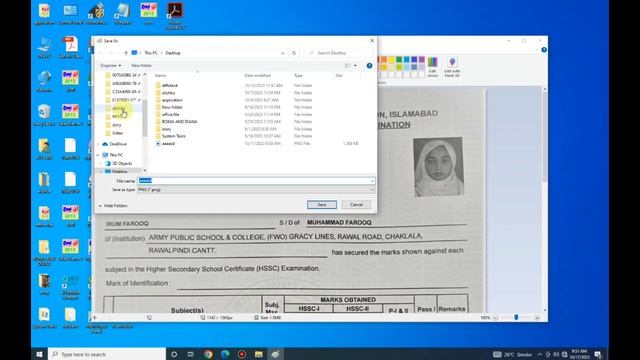Expand the 3D Objects tree node
This screenshot has height=360, width=640.
click(x=101, y=163)
